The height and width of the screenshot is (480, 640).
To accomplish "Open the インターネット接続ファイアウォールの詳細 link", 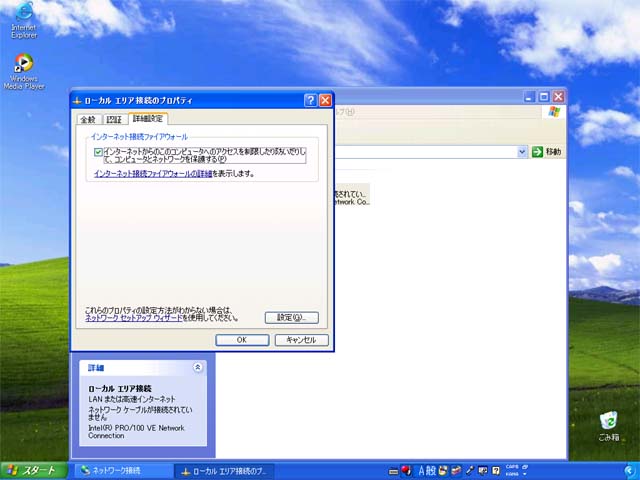I will click(153, 174).
